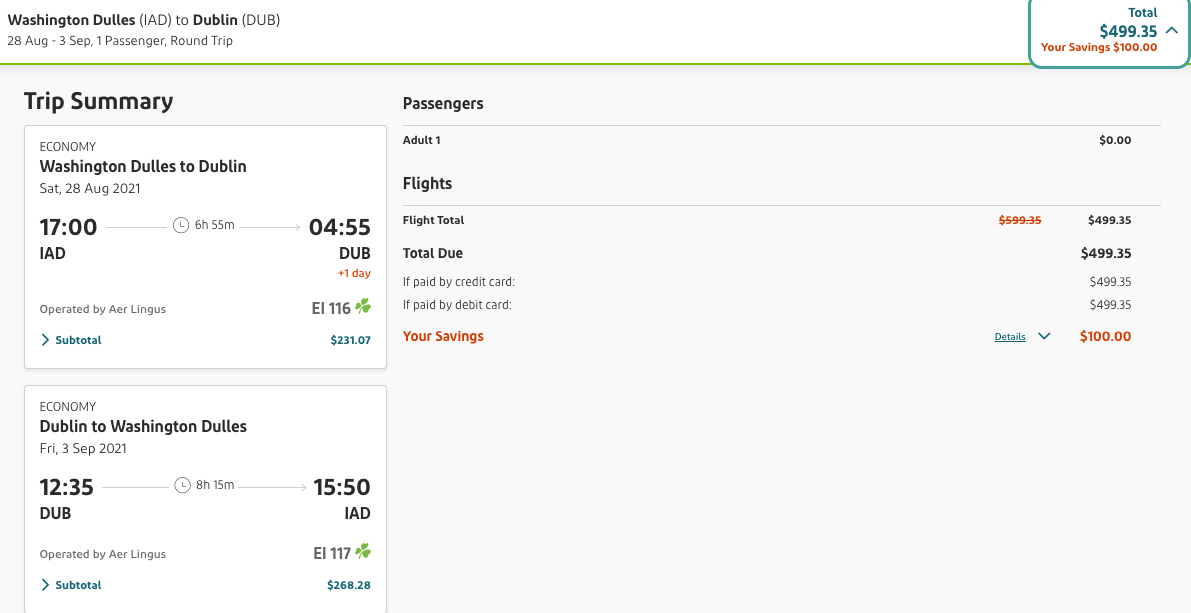Click the shamrock icon beside EI 117
This screenshot has height=613, width=1191.
click(363, 552)
